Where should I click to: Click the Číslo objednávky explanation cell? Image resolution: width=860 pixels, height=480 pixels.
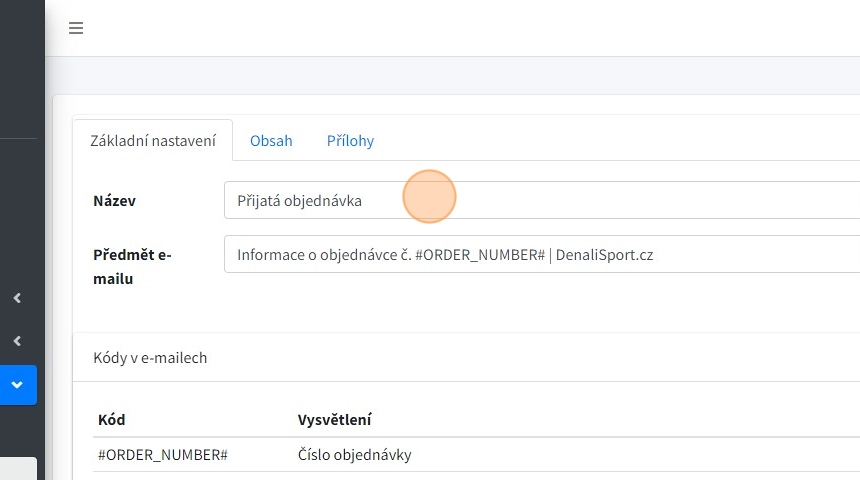(x=354, y=455)
